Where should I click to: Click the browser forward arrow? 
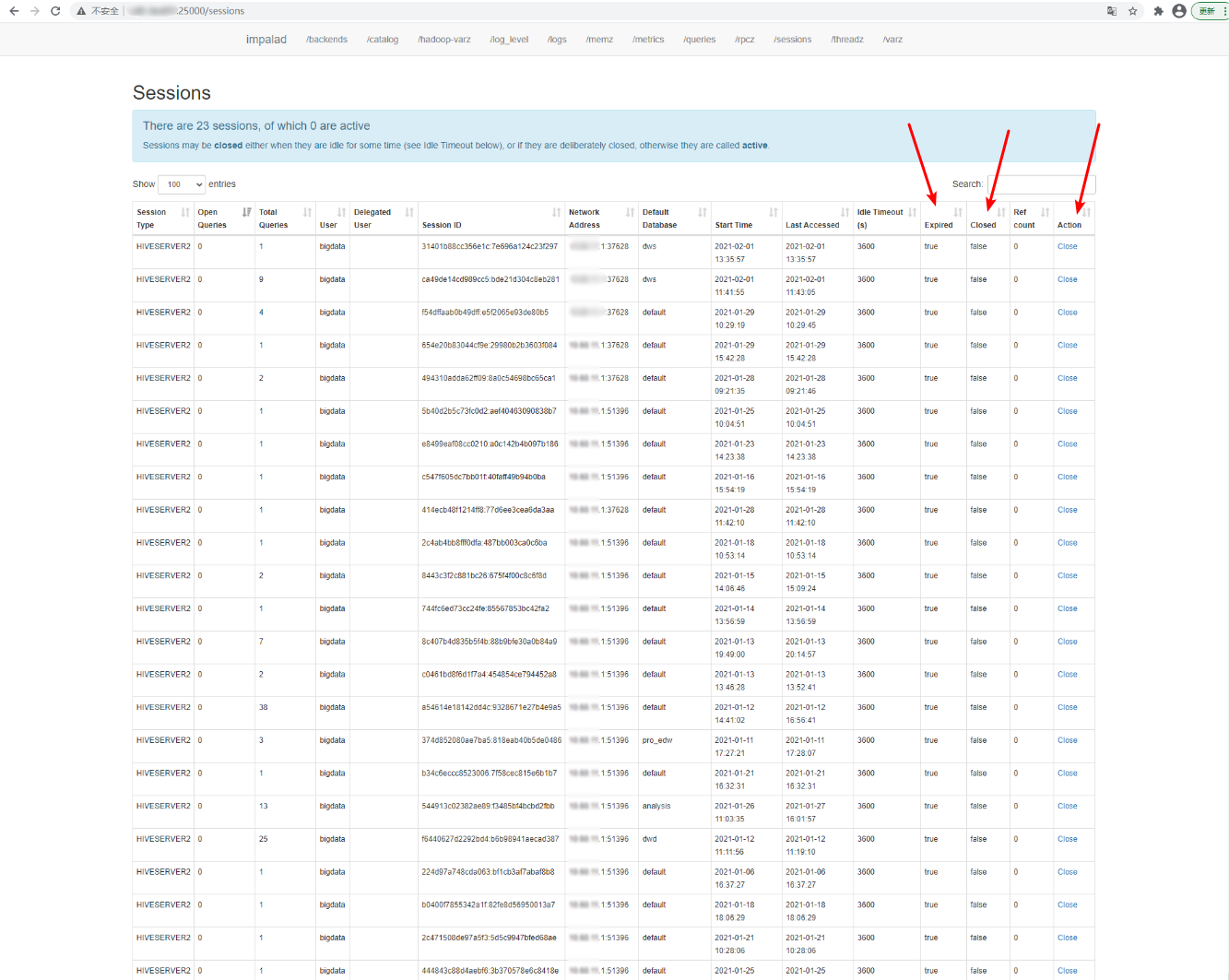pos(35,11)
